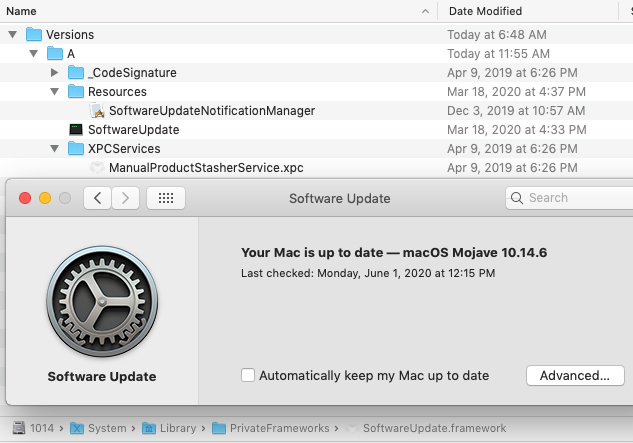Expand the _CodeSignature folder disclosure triangle
The image size is (633, 443).
point(54,72)
